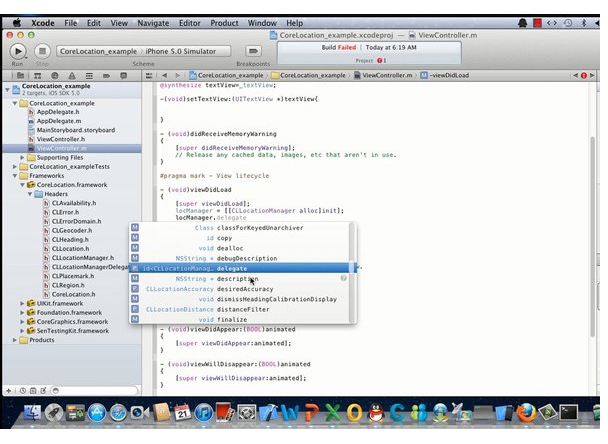Open the Navigate menu
This screenshot has height=444, width=608.
pos(153,23)
